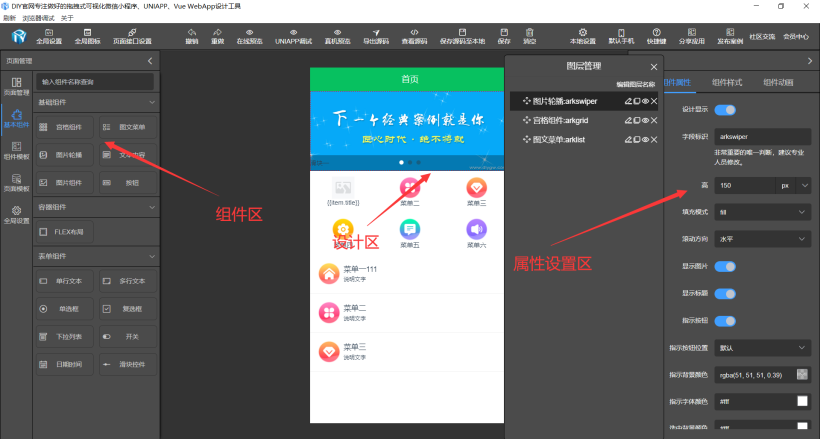Click the 撤销 (undo) toolbar icon

click(192, 36)
